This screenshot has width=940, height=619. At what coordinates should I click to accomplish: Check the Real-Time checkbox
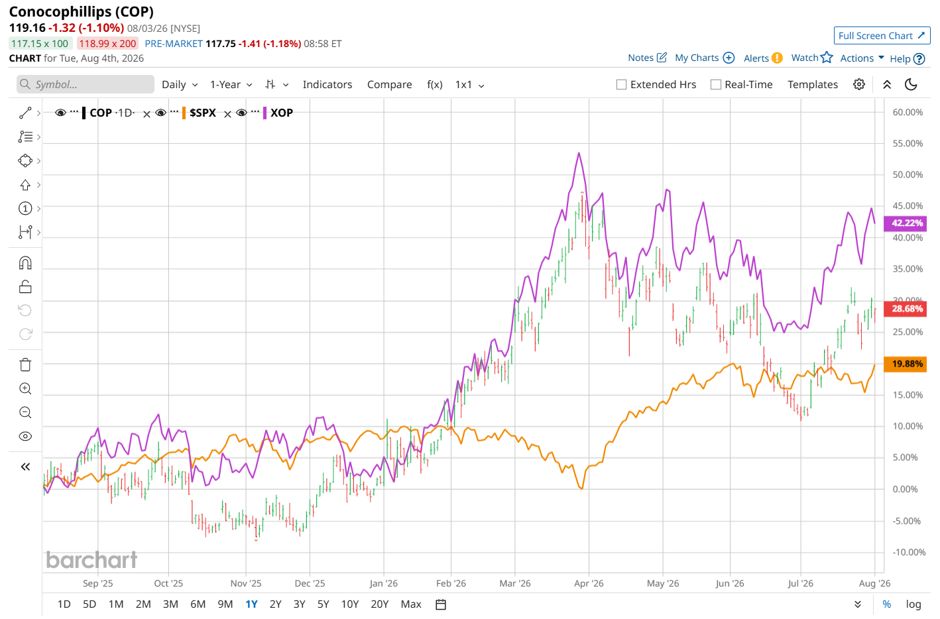715,84
